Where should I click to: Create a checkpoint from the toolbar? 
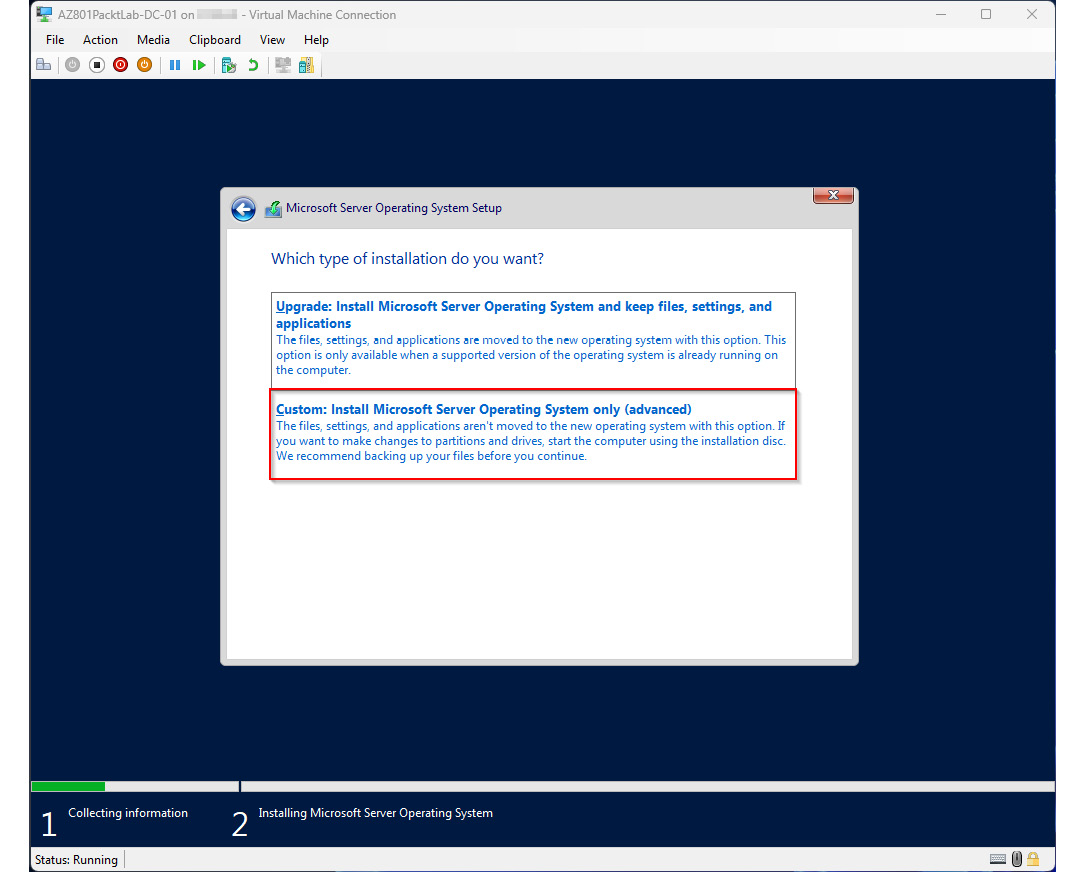pyautogui.click(x=229, y=65)
